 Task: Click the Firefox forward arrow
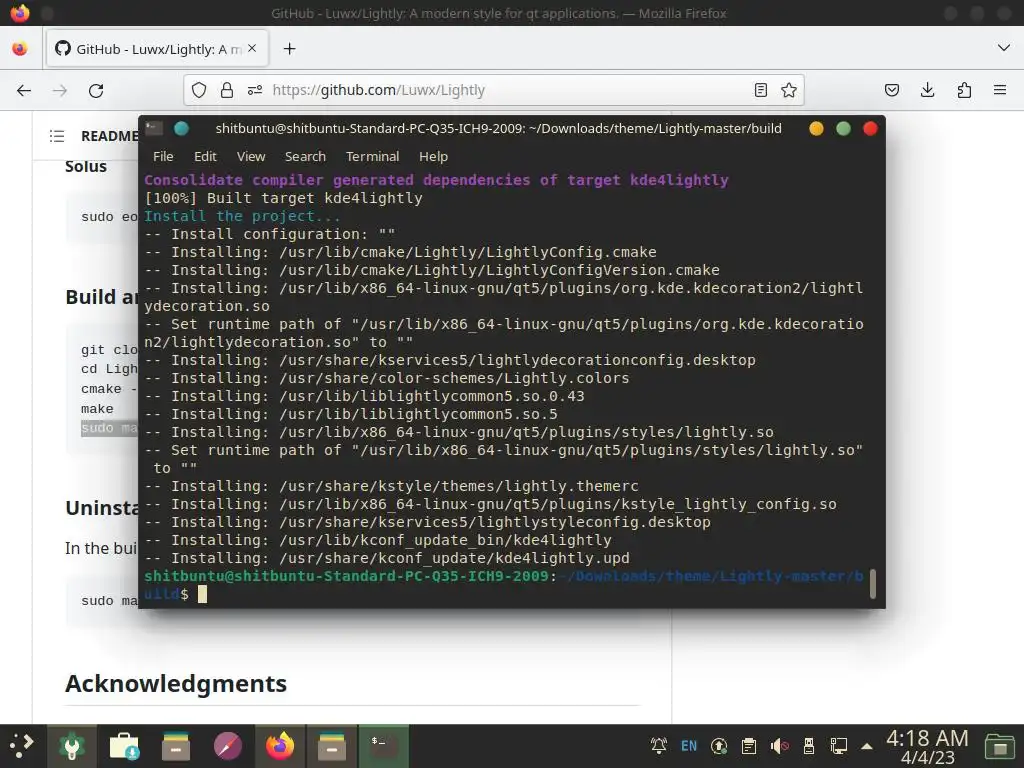click(60, 90)
